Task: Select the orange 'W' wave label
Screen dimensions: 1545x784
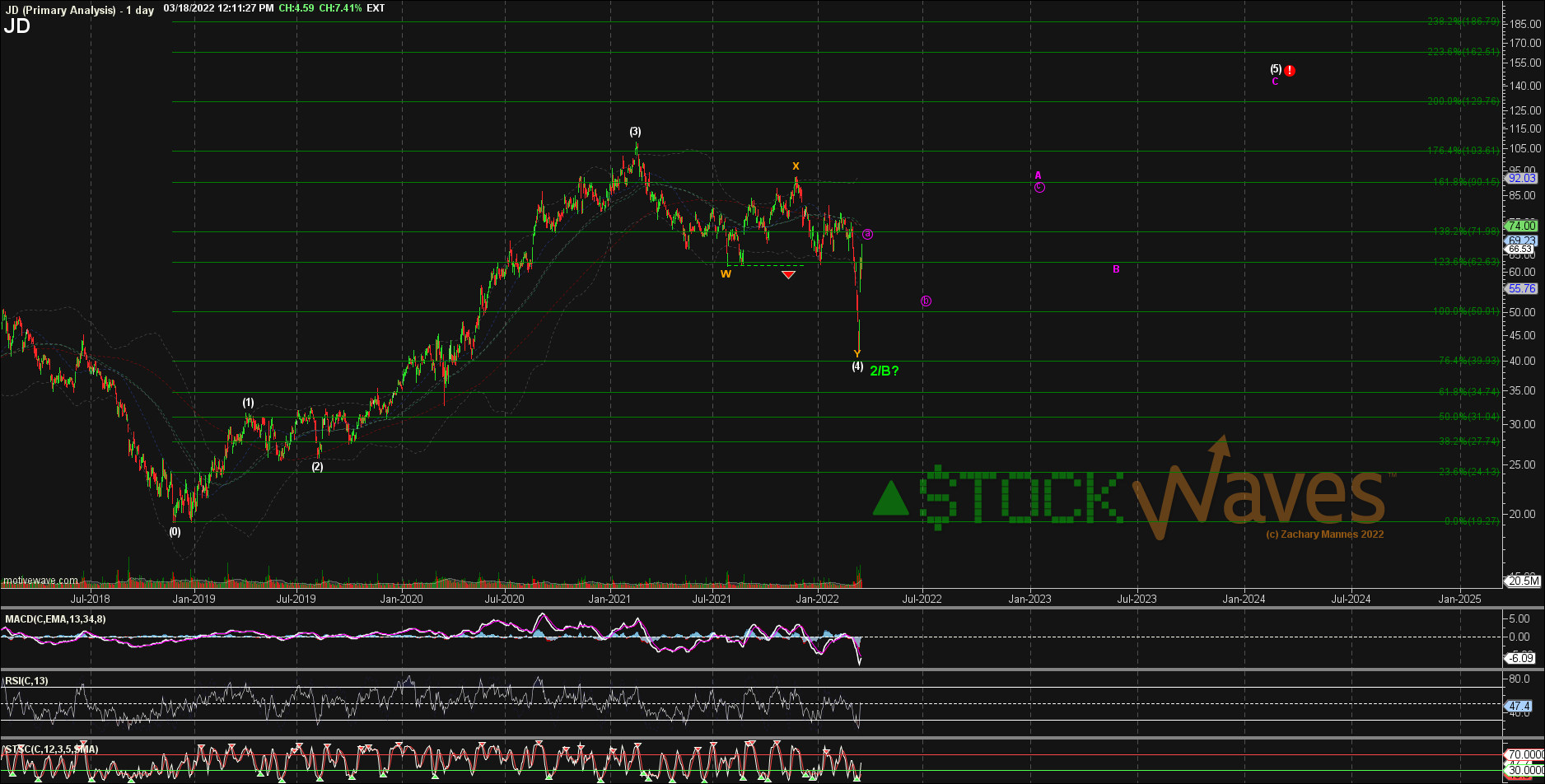Action: point(726,274)
